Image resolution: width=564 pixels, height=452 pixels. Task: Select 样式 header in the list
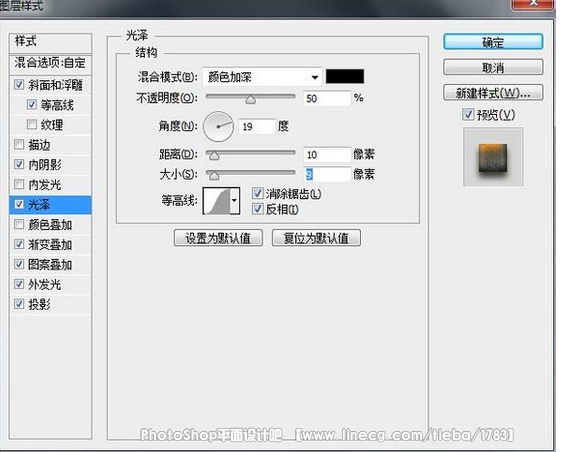tap(50, 43)
